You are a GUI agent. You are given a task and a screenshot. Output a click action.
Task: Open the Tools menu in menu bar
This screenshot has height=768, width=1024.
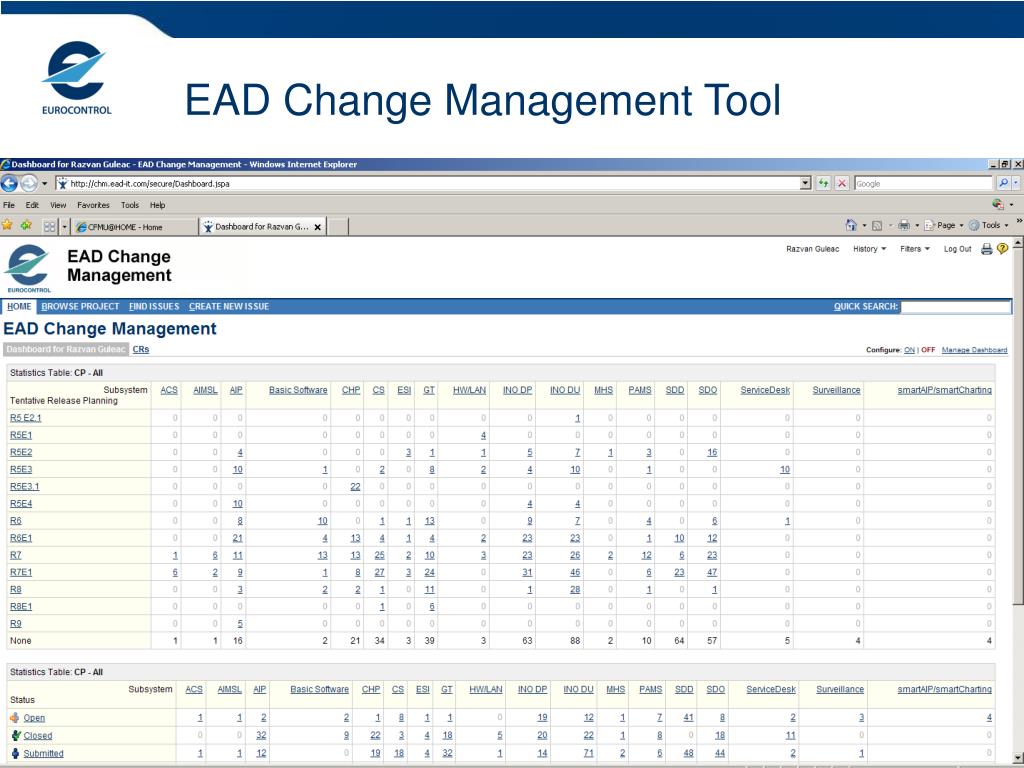point(129,205)
